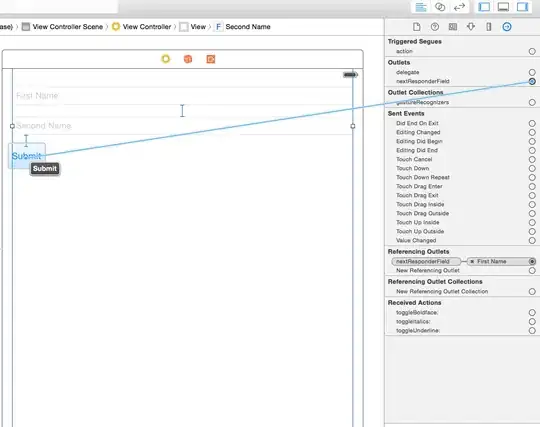540x427 pixels.
Task: Open the File inspector tab
Action: pos(417,27)
